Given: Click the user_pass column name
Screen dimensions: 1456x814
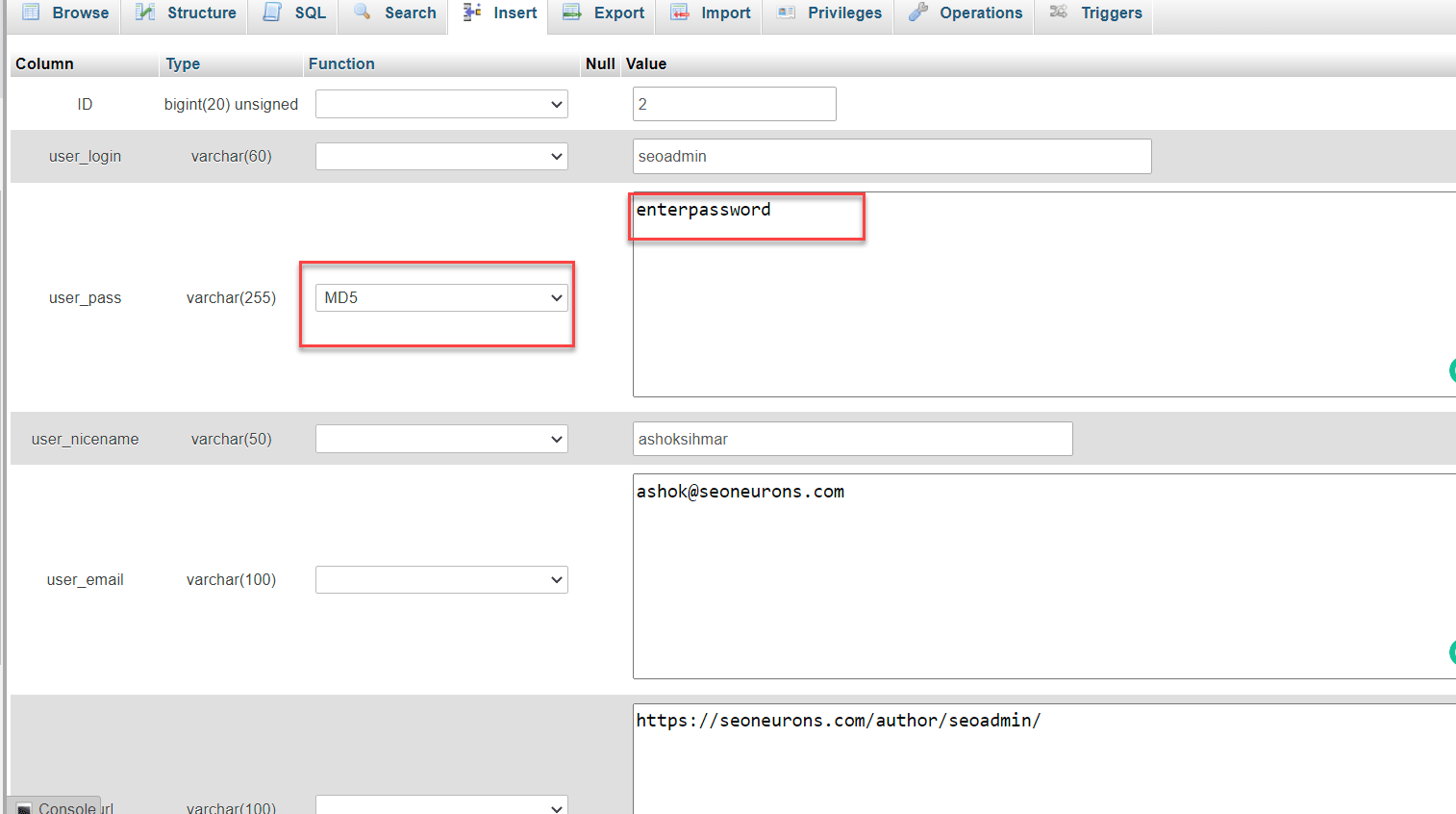Looking at the screenshot, I should [x=85, y=297].
